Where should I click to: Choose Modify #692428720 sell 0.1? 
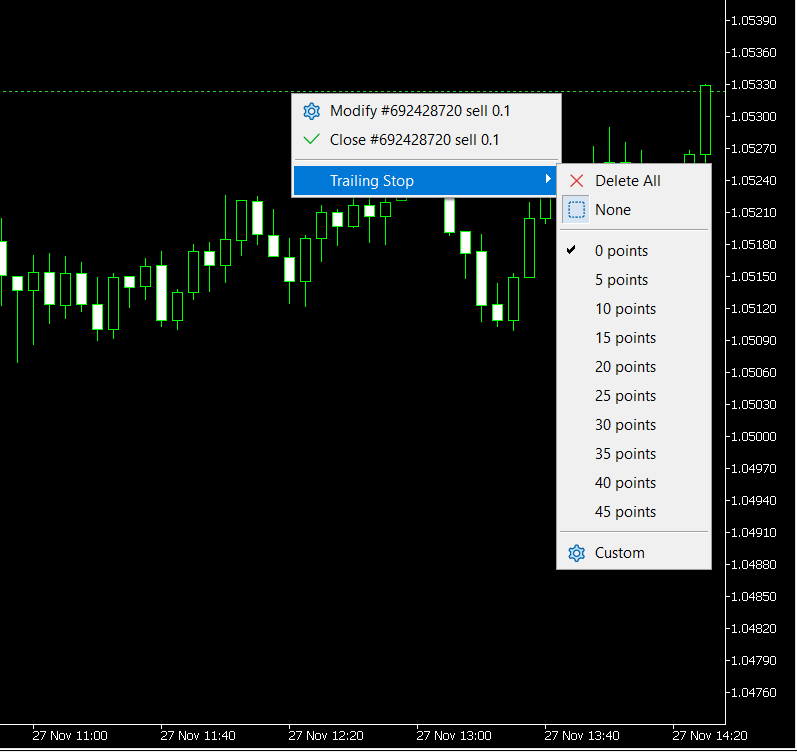[x=420, y=111]
